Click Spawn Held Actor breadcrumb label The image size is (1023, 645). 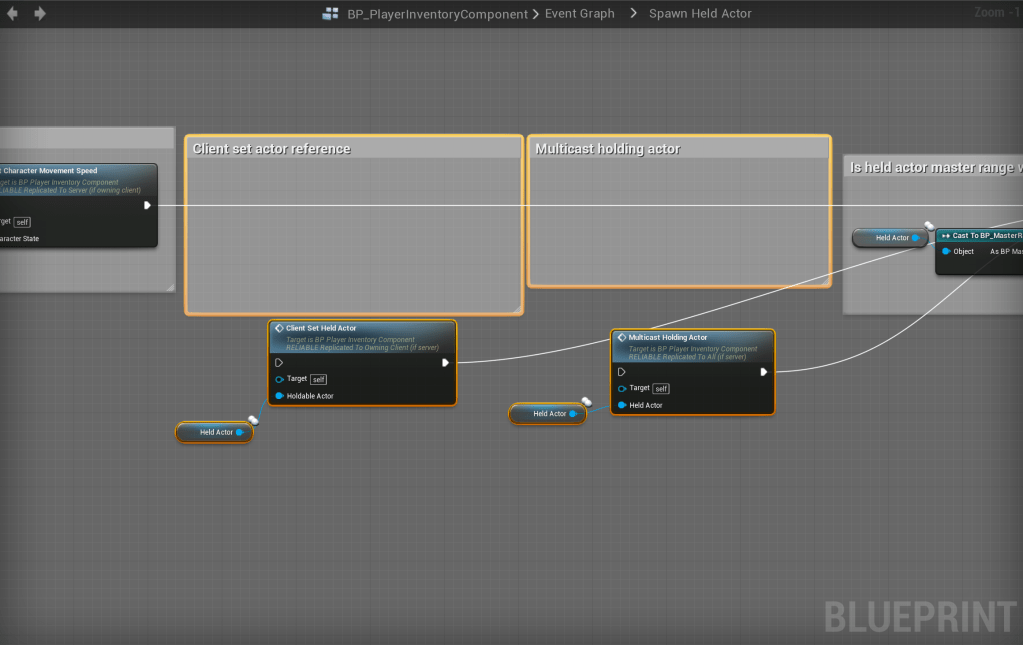point(700,14)
